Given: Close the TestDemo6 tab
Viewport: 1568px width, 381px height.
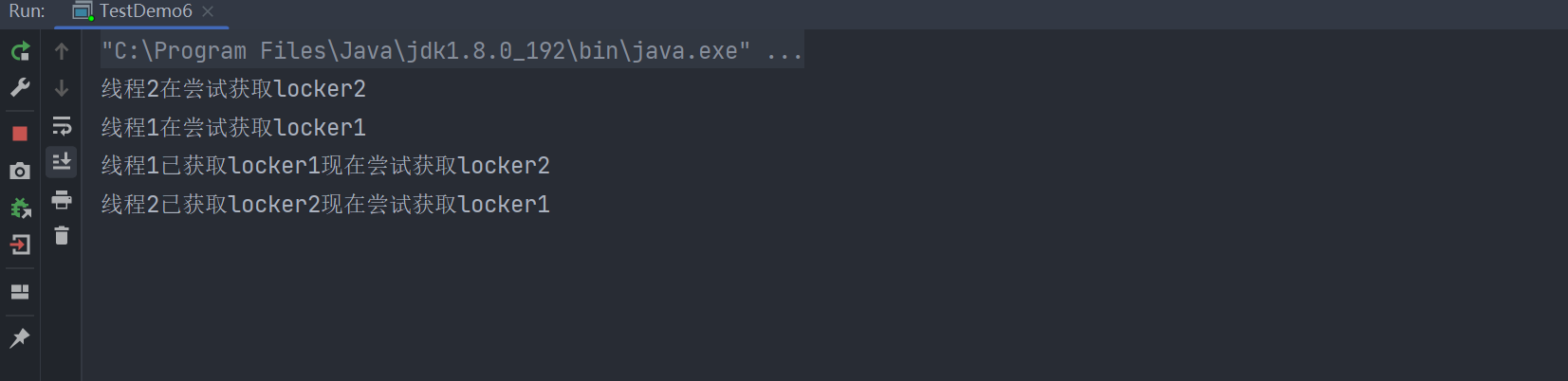Looking at the screenshot, I should (208, 11).
